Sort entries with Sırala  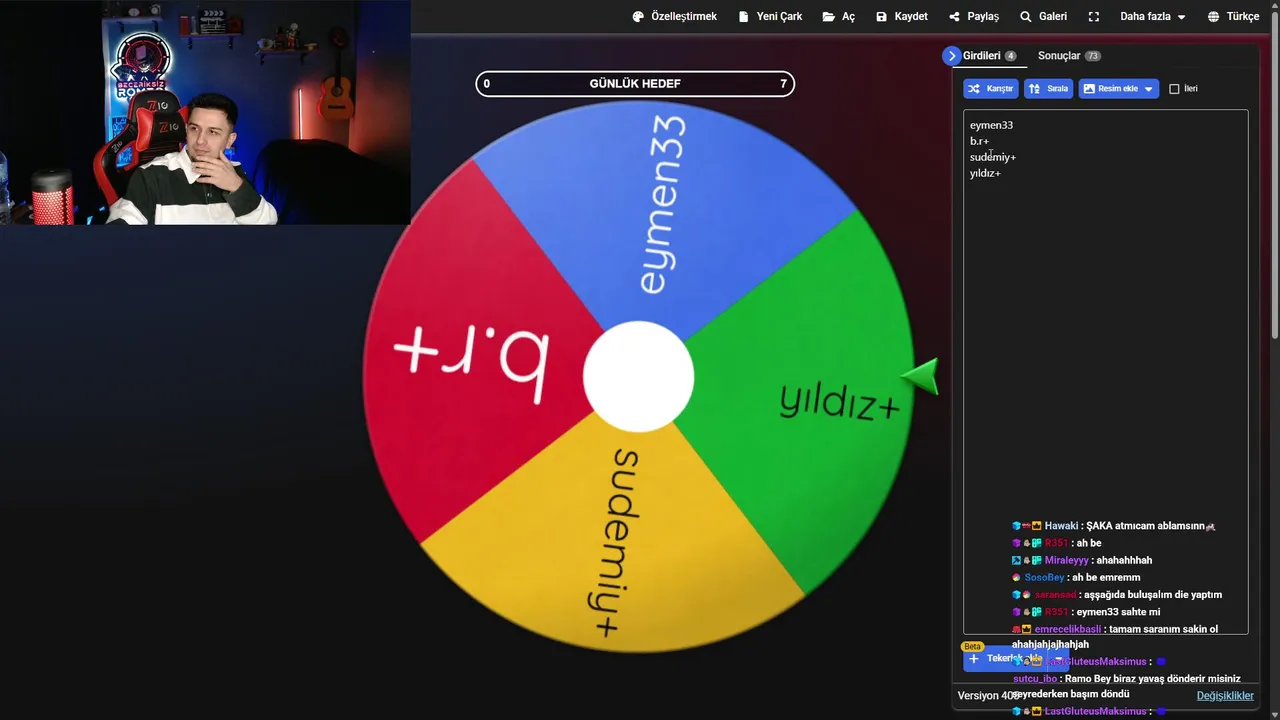tap(1048, 89)
